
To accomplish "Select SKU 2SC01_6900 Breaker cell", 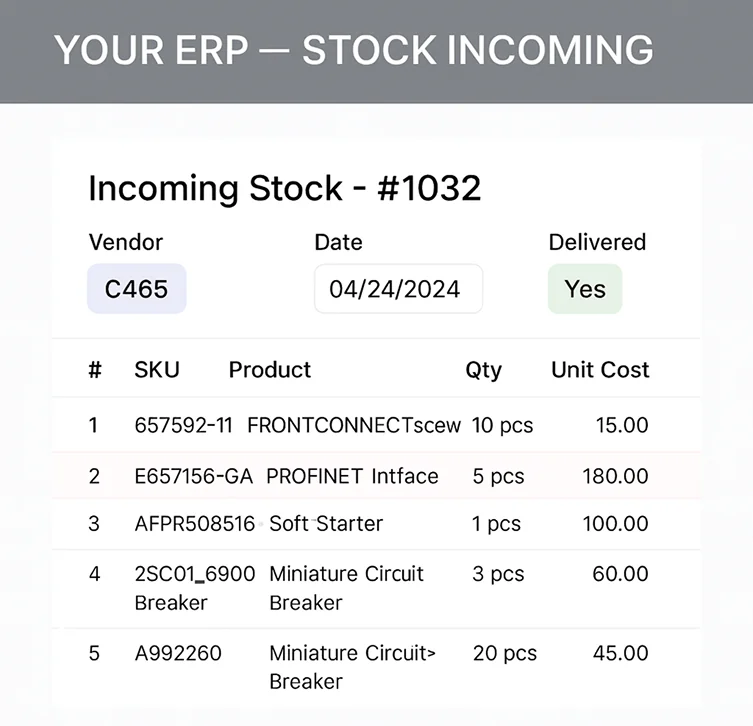I will 194,588.
